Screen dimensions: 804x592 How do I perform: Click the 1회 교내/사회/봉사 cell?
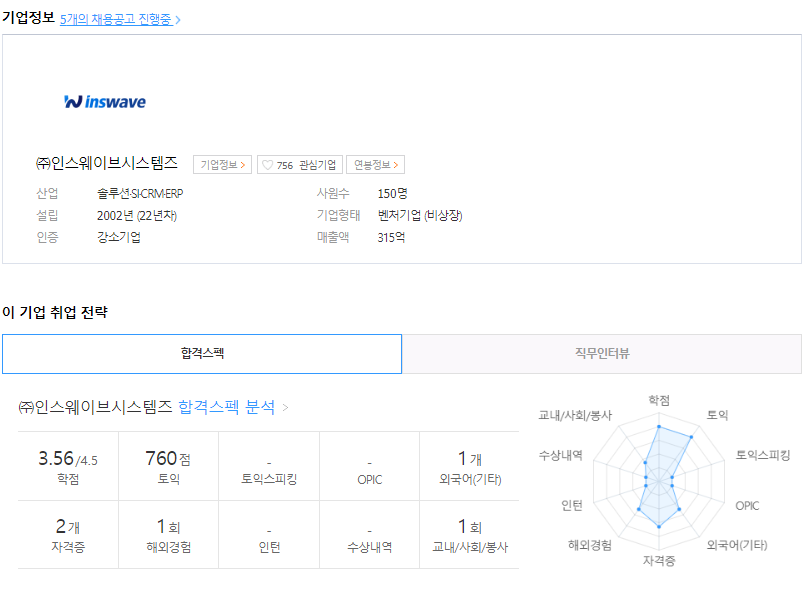pyautogui.click(x=470, y=535)
